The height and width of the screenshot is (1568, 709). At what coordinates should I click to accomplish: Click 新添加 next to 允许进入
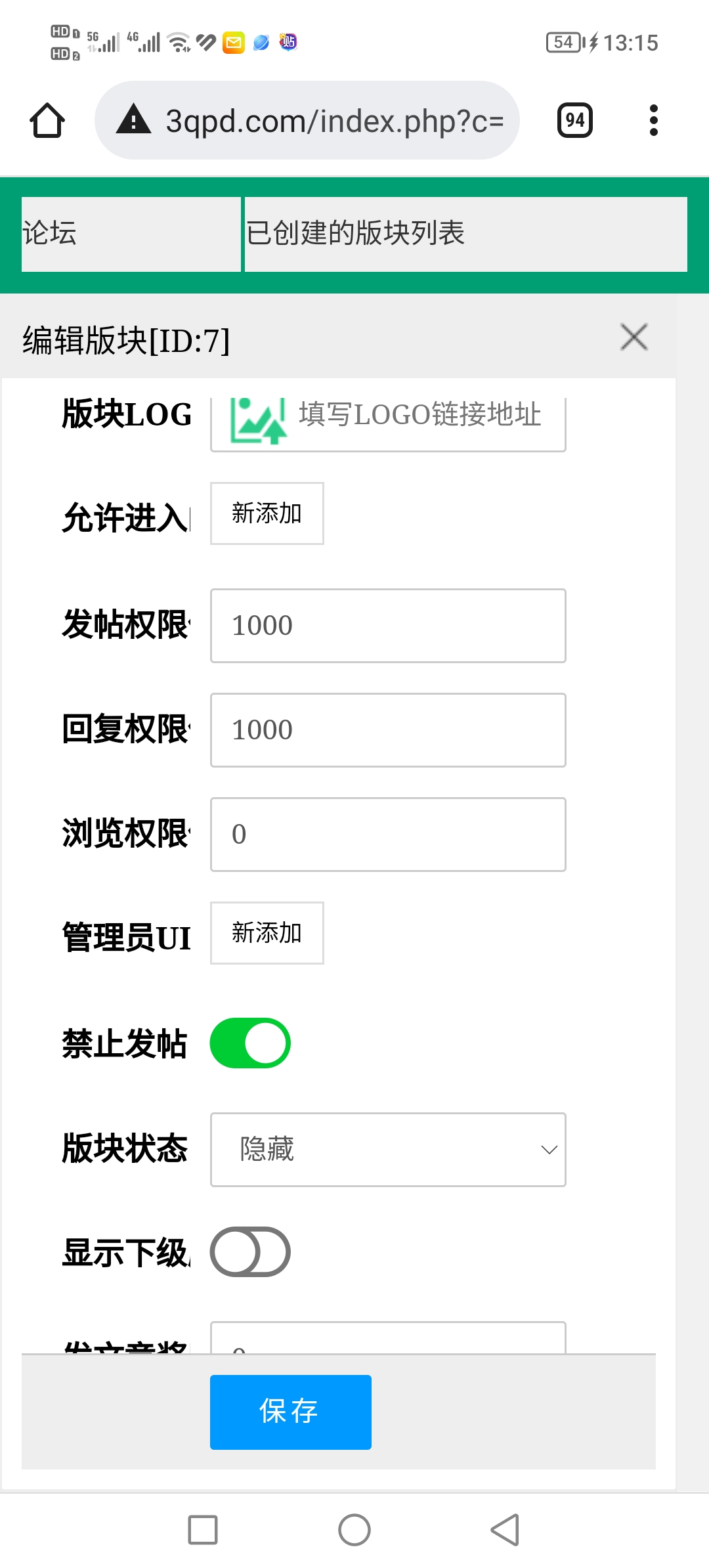(267, 513)
